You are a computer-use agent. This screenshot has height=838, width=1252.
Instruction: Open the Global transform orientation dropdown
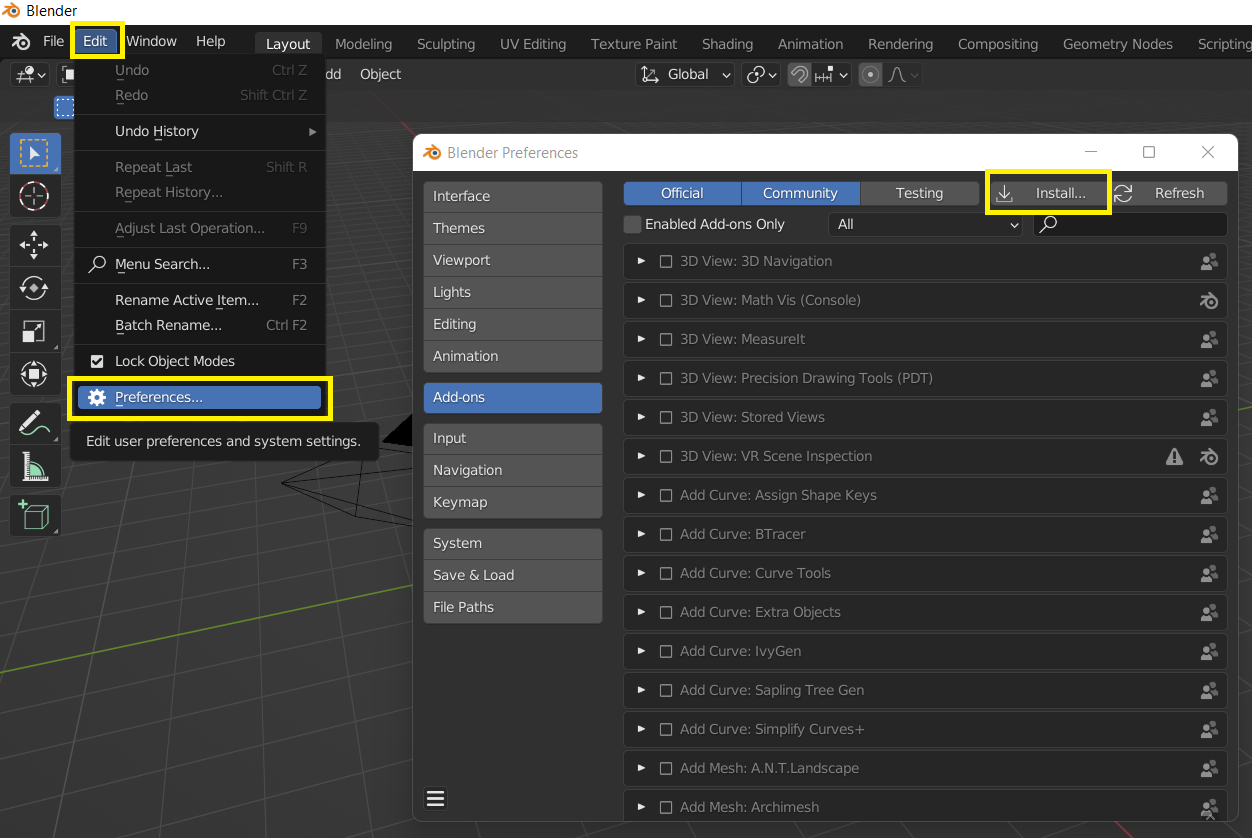(684, 74)
